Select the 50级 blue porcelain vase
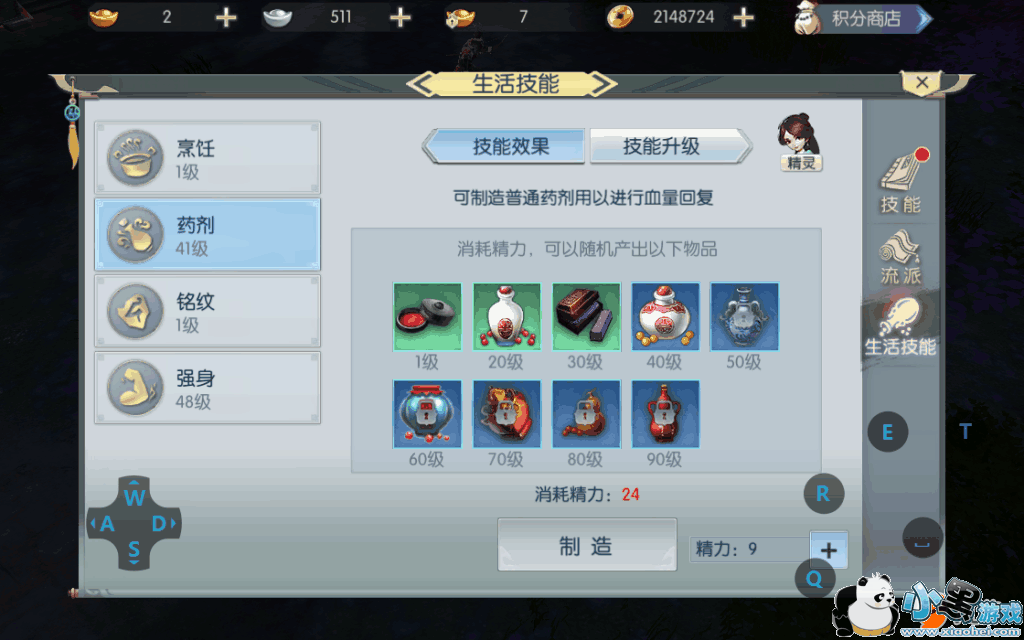 click(744, 317)
